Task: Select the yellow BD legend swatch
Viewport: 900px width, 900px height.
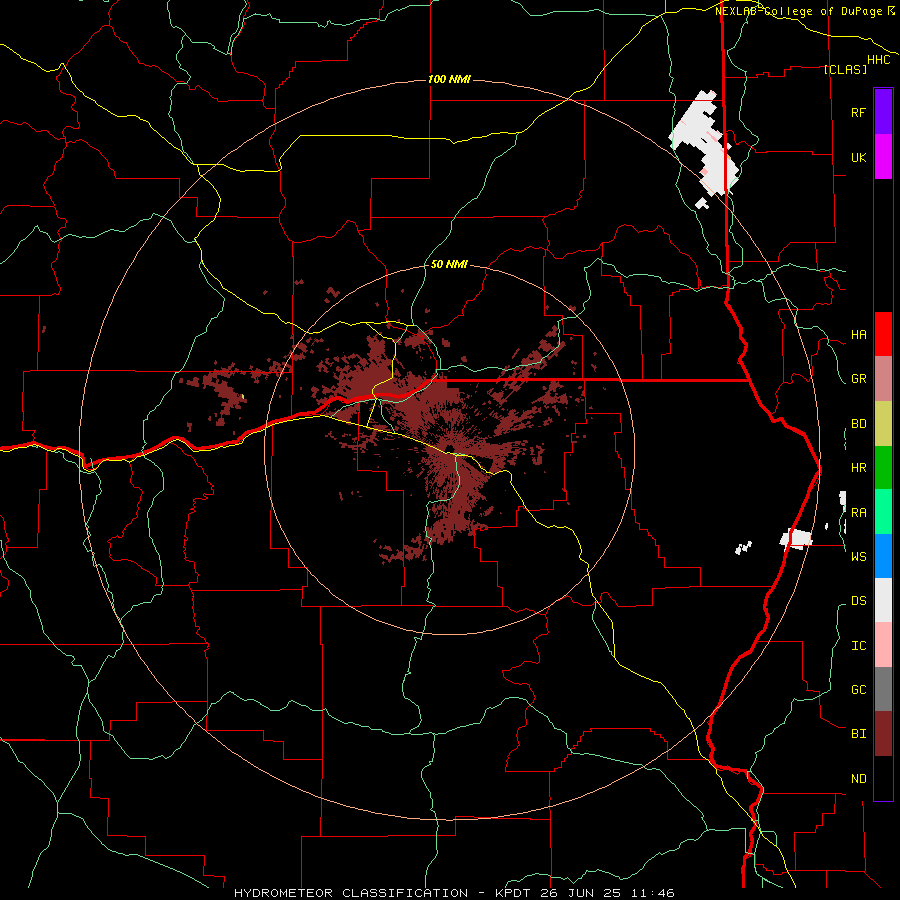Action: click(883, 424)
